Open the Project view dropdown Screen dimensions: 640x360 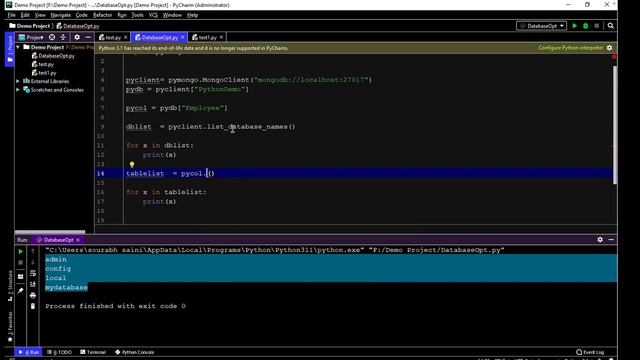point(31,37)
